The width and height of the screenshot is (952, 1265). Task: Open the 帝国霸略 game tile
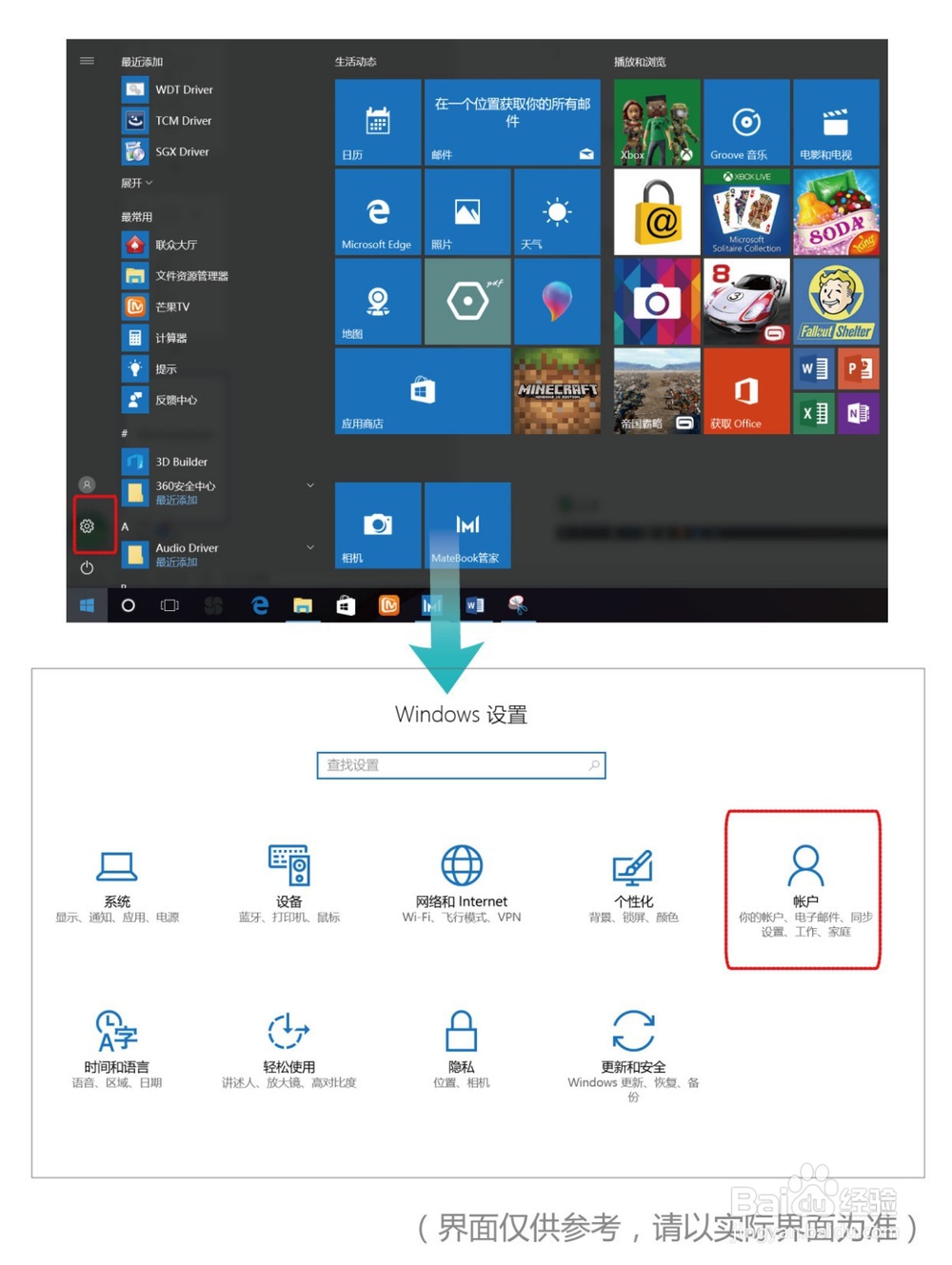[x=657, y=391]
